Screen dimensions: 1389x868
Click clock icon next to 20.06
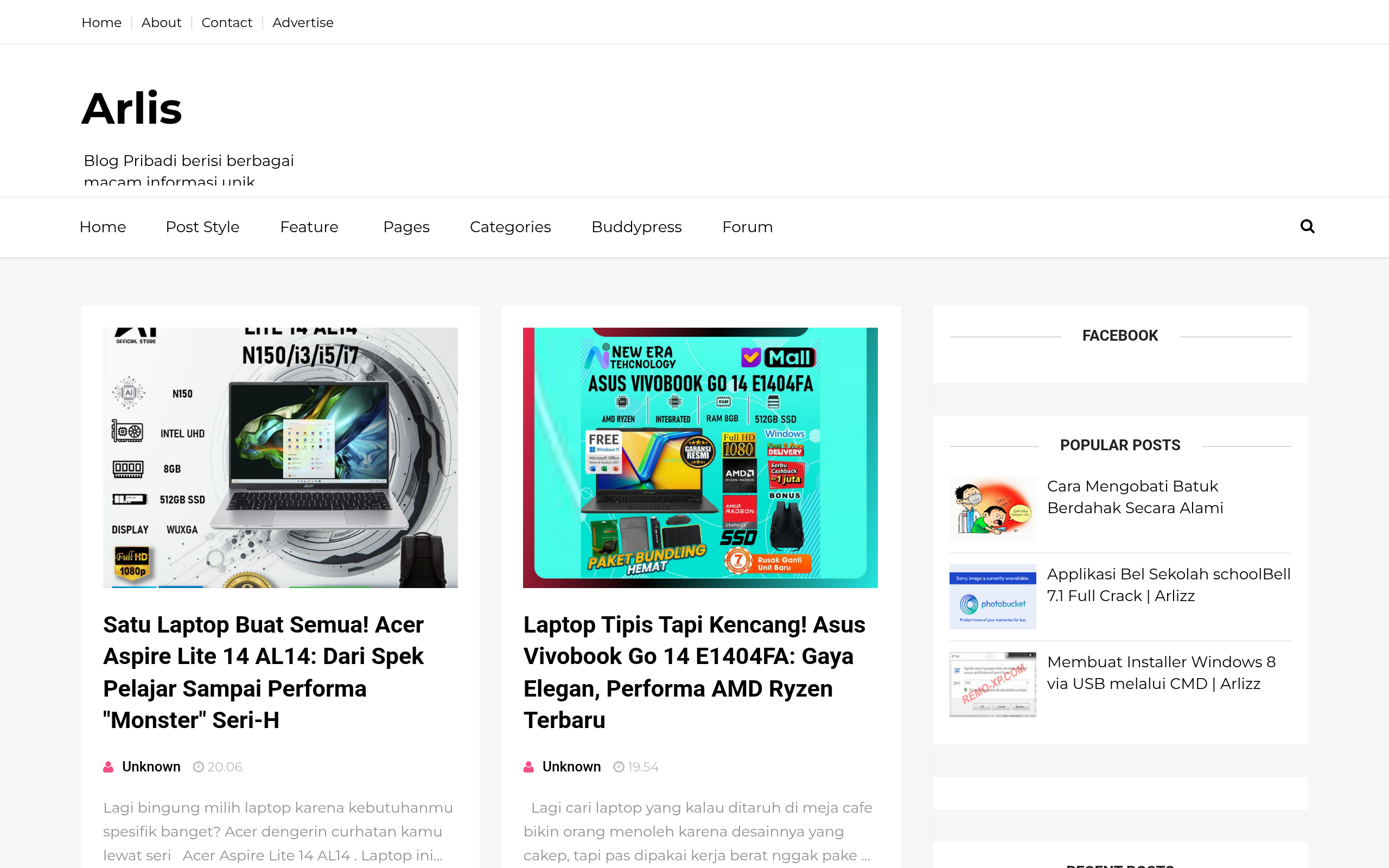(x=198, y=767)
